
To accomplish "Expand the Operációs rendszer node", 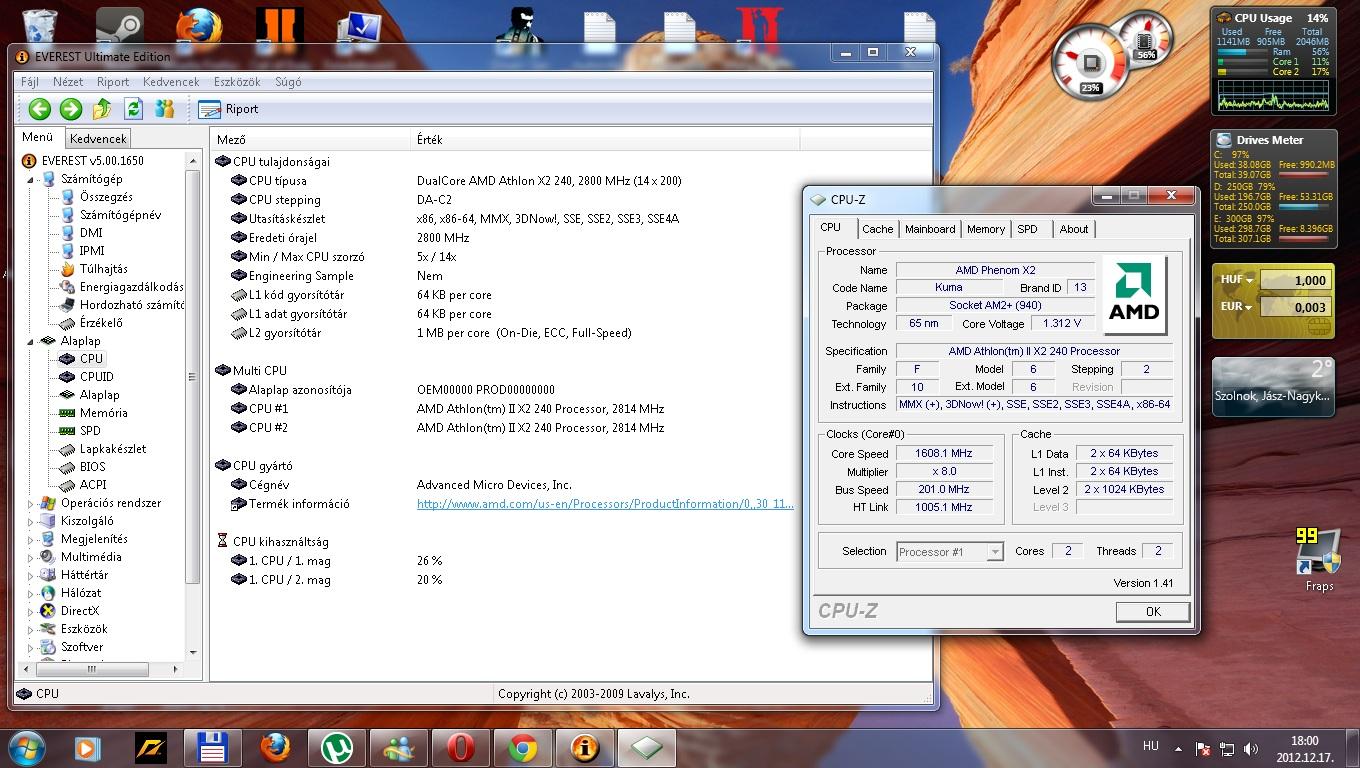I will (31, 503).
